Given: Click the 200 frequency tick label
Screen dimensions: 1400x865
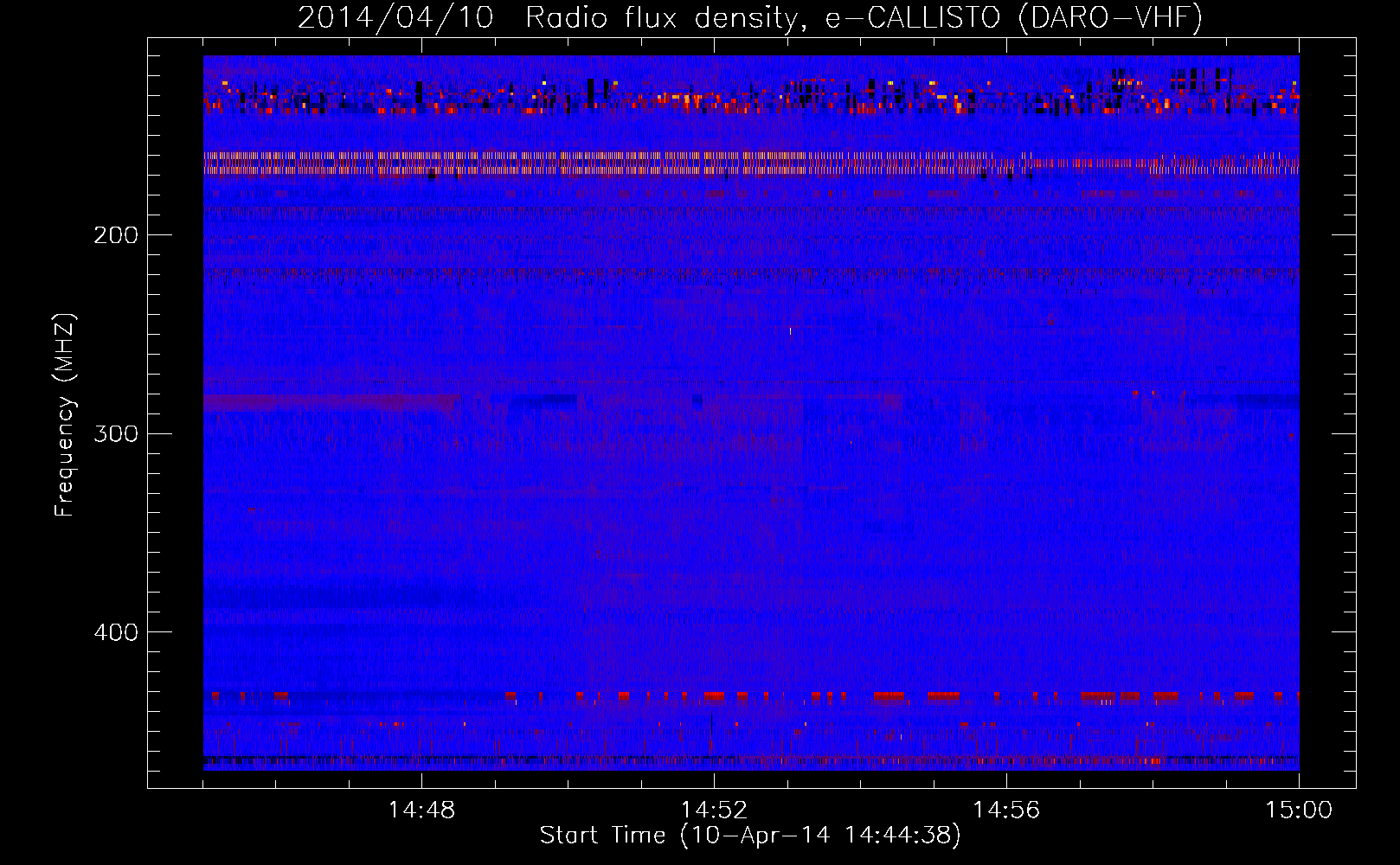Looking at the screenshot, I should tap(116, 235).
